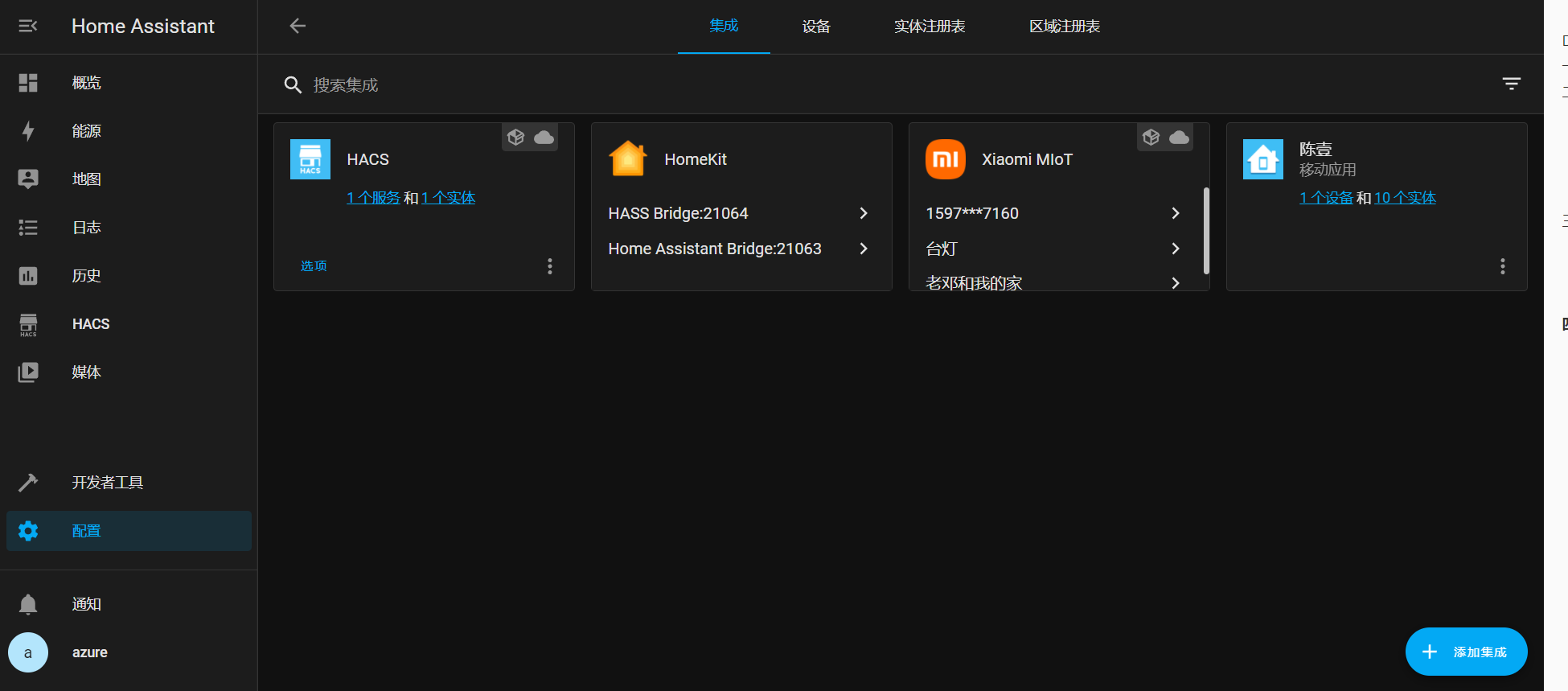Click the 1 个实体 link on HACS
This screenshot has height=691, width=1568.
tap(449, 198)
